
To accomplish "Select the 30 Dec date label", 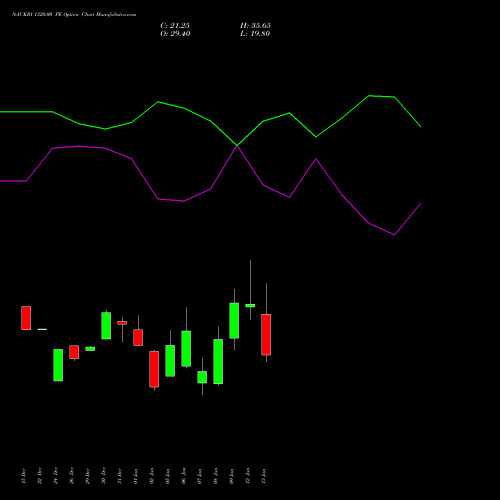I will pos(103,476).
